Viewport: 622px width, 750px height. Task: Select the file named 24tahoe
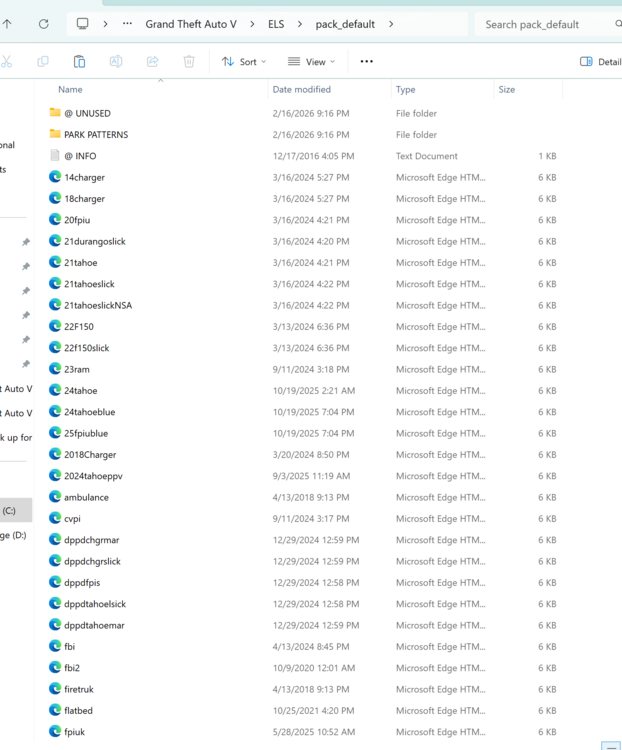81,391
